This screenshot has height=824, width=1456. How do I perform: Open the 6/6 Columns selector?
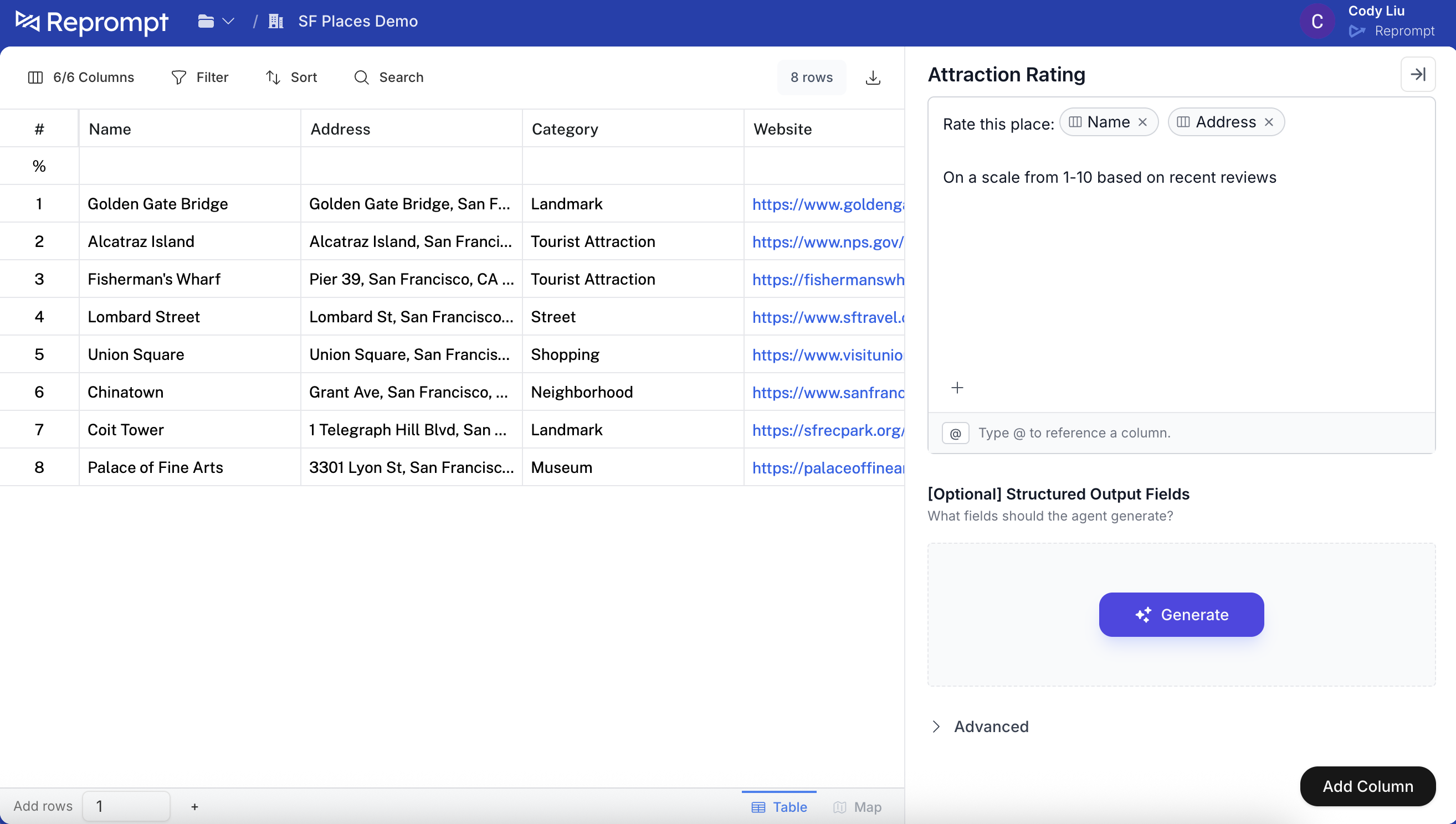click(81, 77)
